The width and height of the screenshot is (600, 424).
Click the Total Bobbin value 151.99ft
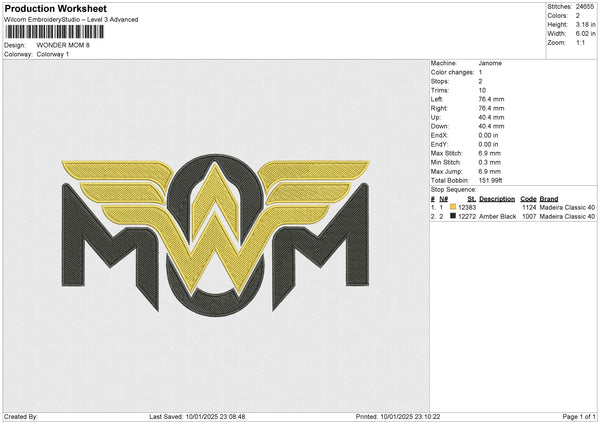point(490,180)
